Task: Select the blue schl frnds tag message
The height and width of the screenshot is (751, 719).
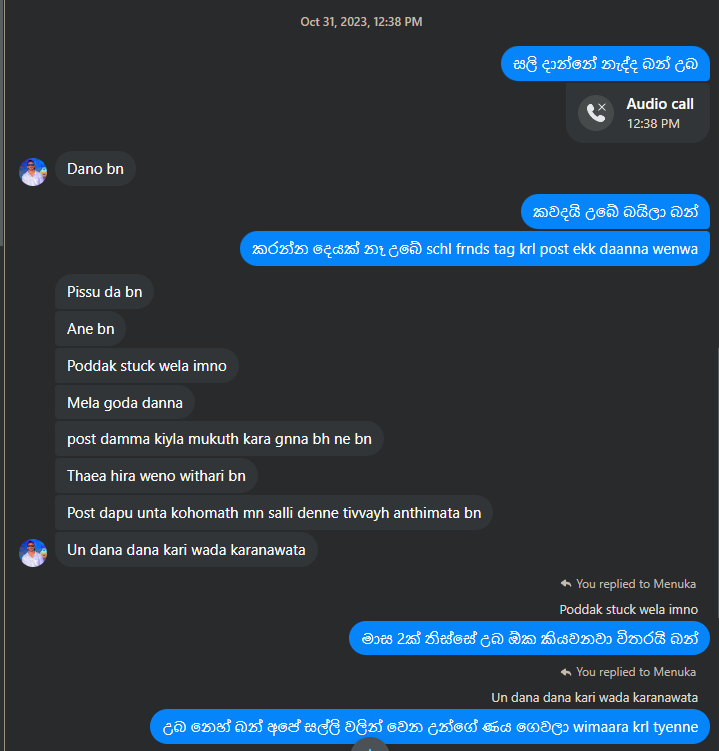Action: [475, 249]
